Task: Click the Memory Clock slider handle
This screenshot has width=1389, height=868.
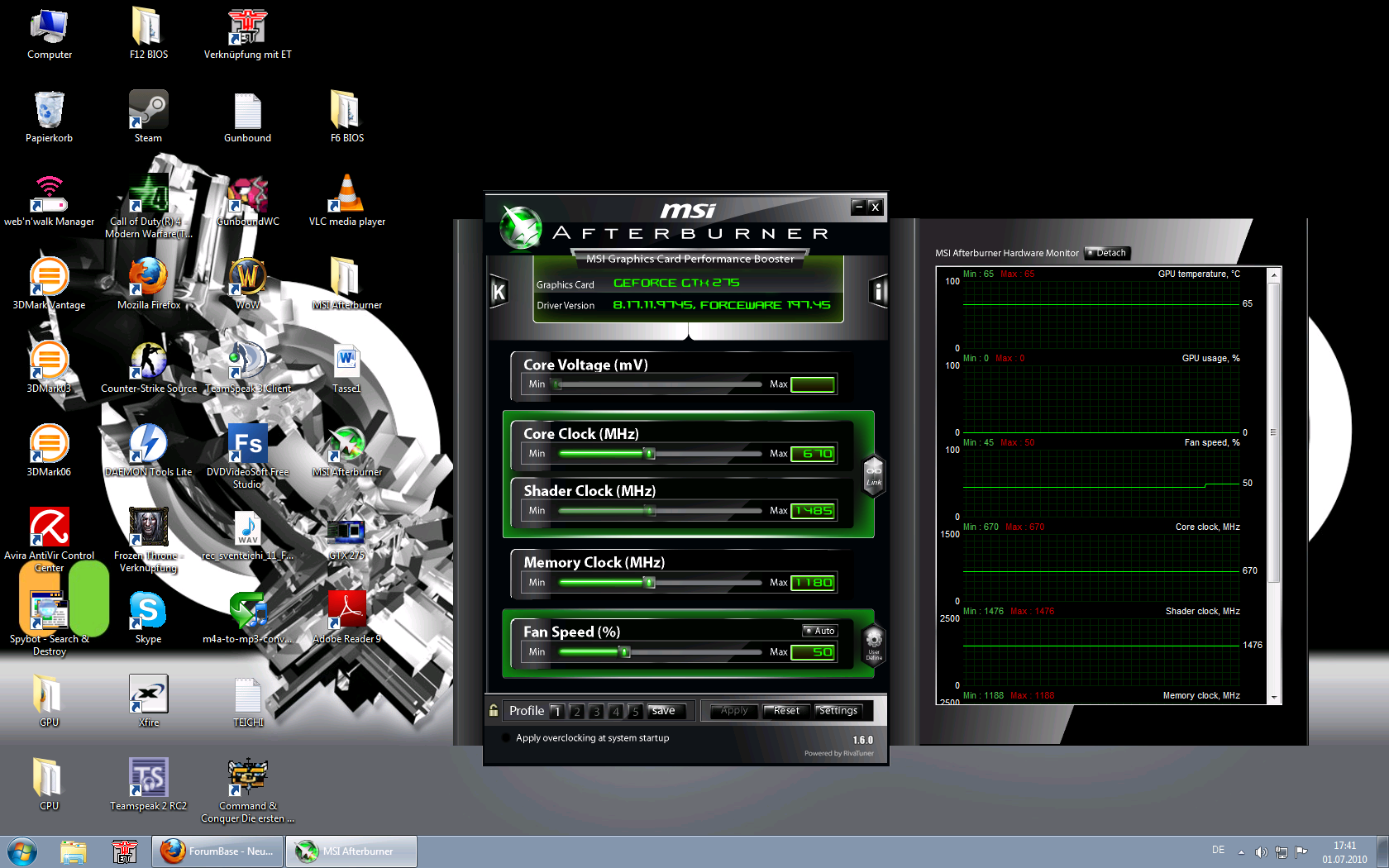Action: point(650,583)
